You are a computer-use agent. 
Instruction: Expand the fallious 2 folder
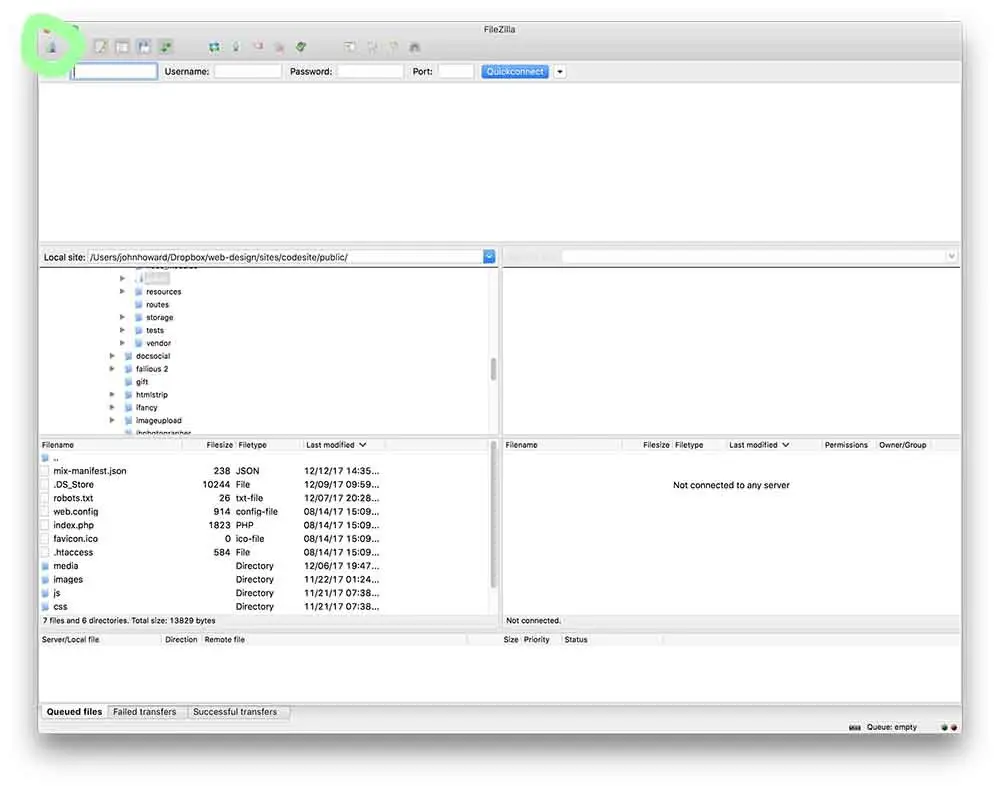coord(112,368)
